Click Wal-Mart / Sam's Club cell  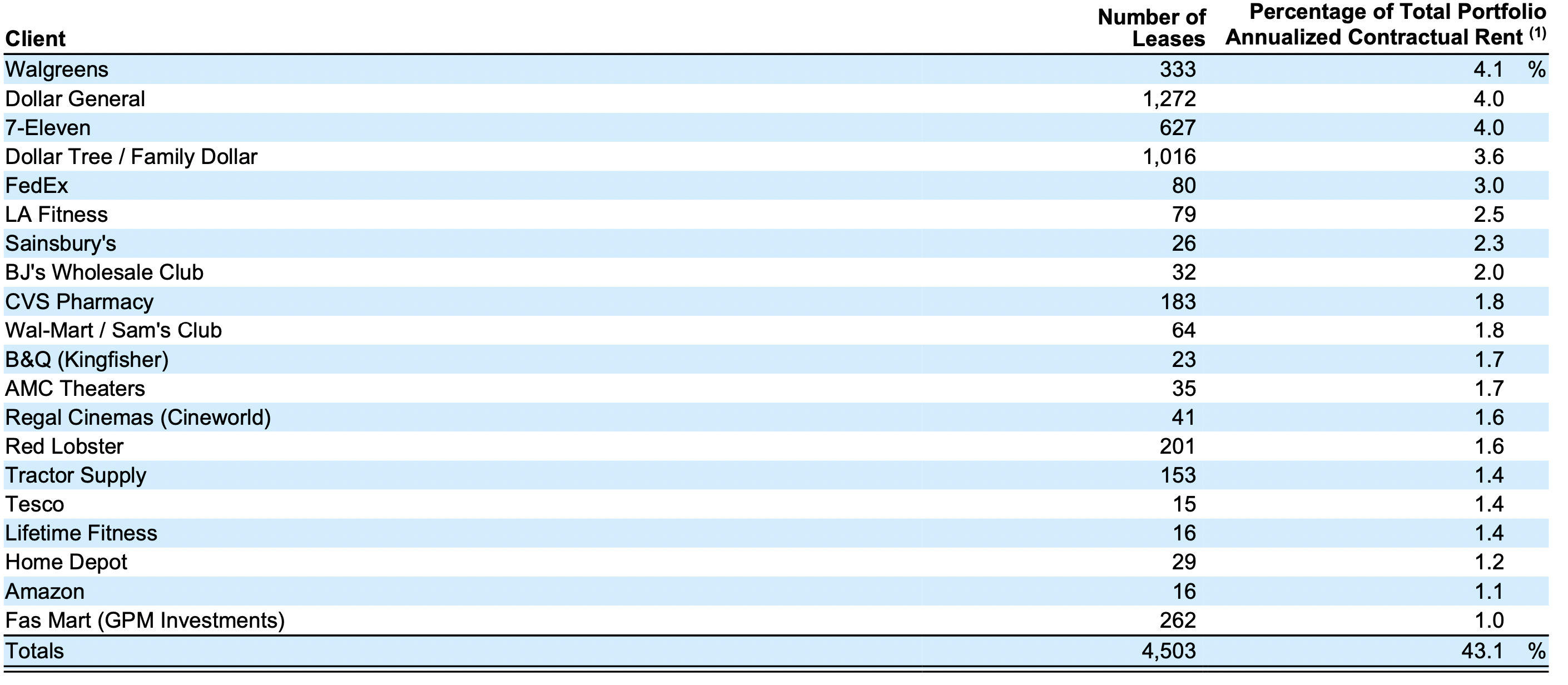113,330
